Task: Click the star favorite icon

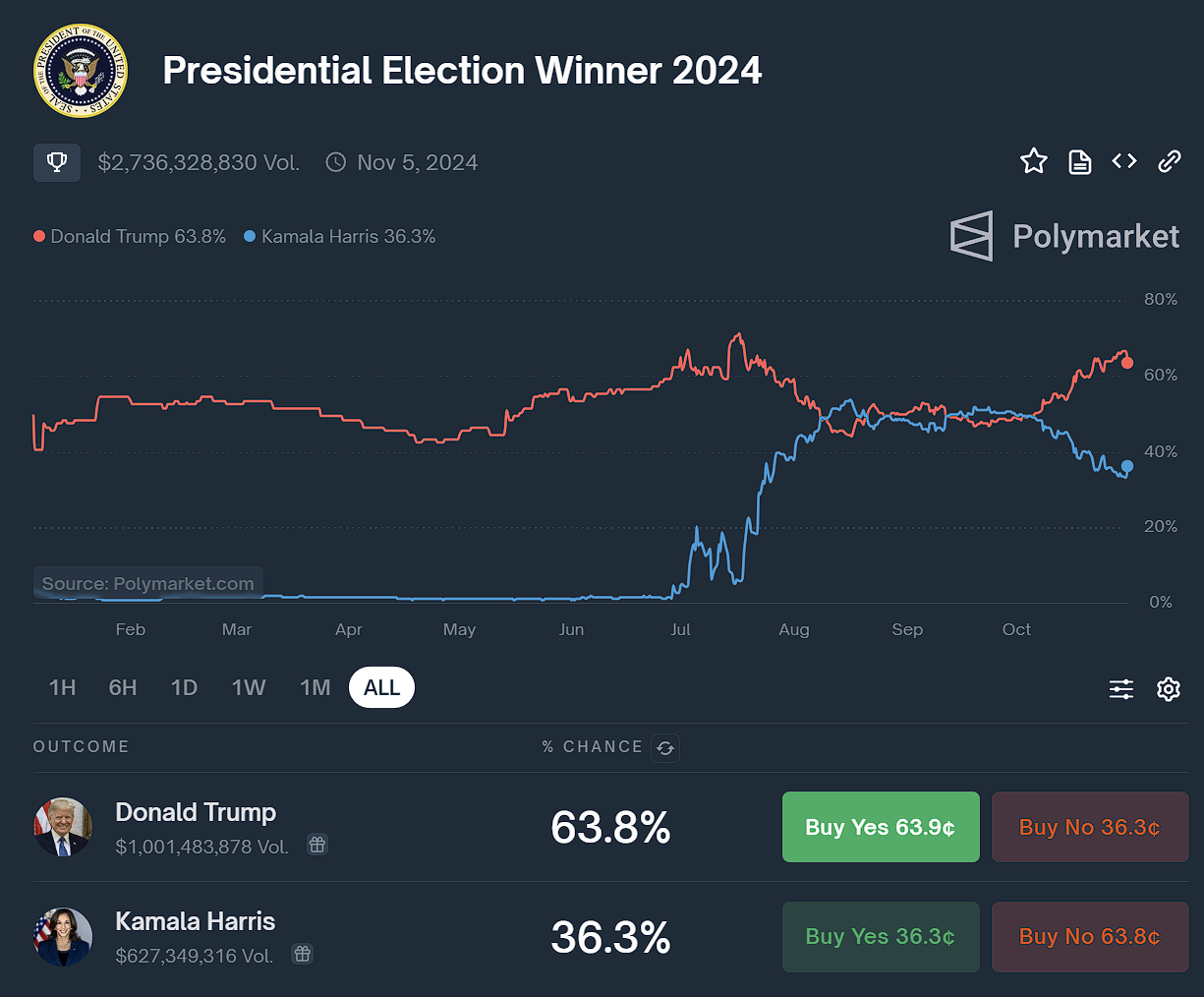Action: [x=1033, y=161]
